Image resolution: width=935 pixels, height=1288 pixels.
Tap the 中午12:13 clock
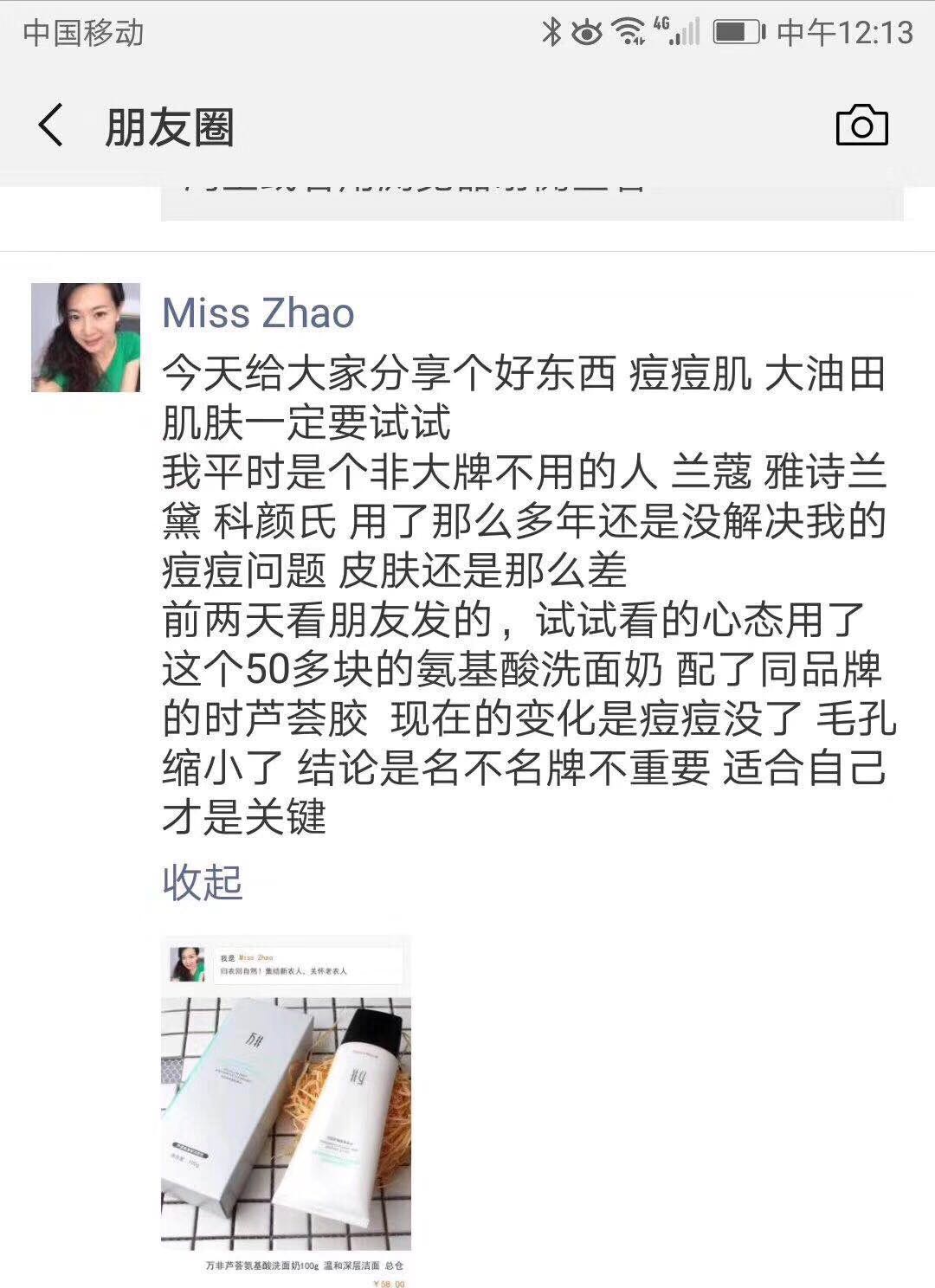click(845, 33)
